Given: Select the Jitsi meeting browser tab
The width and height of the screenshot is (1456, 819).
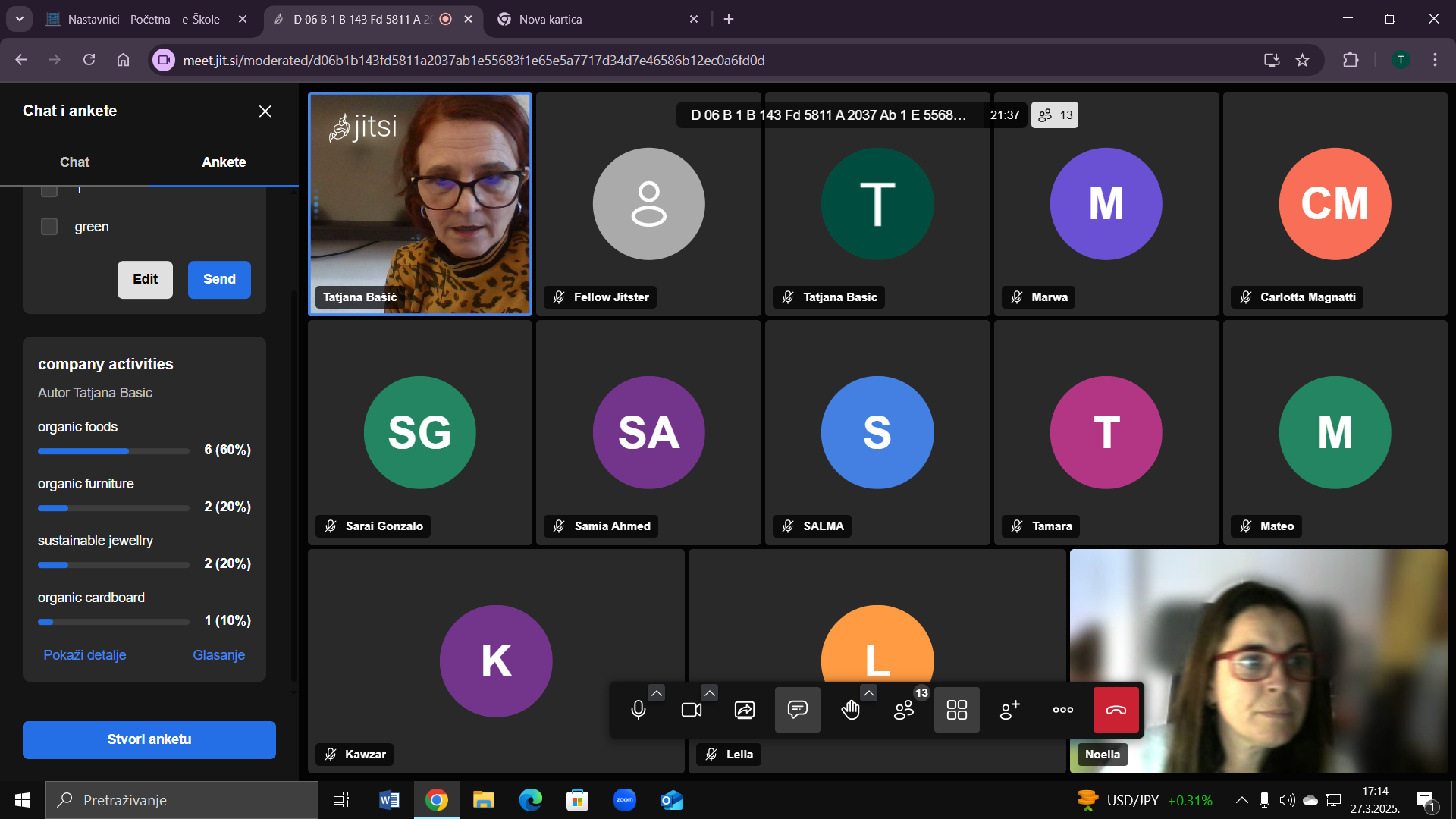Looking at the screenshot, I should 361,20.
